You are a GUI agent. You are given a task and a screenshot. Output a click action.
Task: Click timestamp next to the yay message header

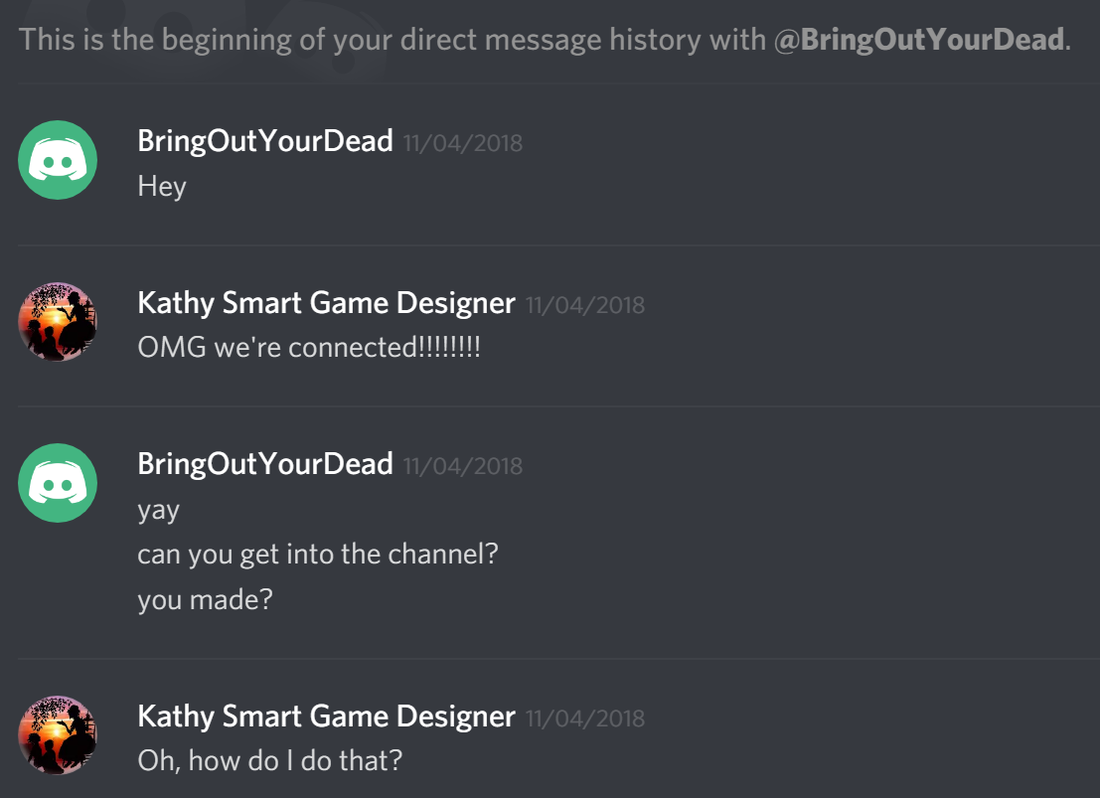(x=463, y=466)
